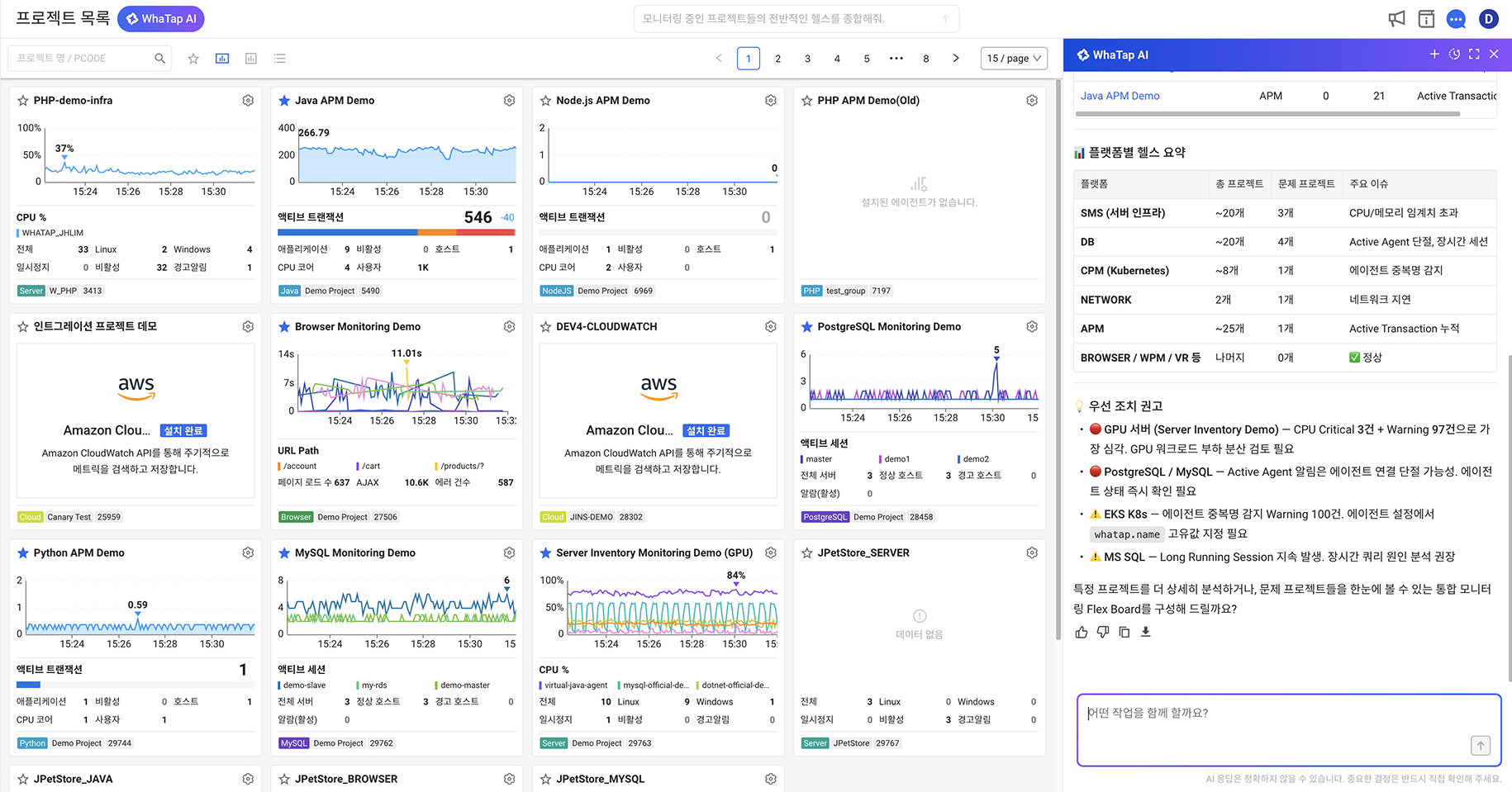Open settings for Python APM Demo card
Image resolution: width=1512 pixels, height=792 pixels.
(x=248, y=553)
